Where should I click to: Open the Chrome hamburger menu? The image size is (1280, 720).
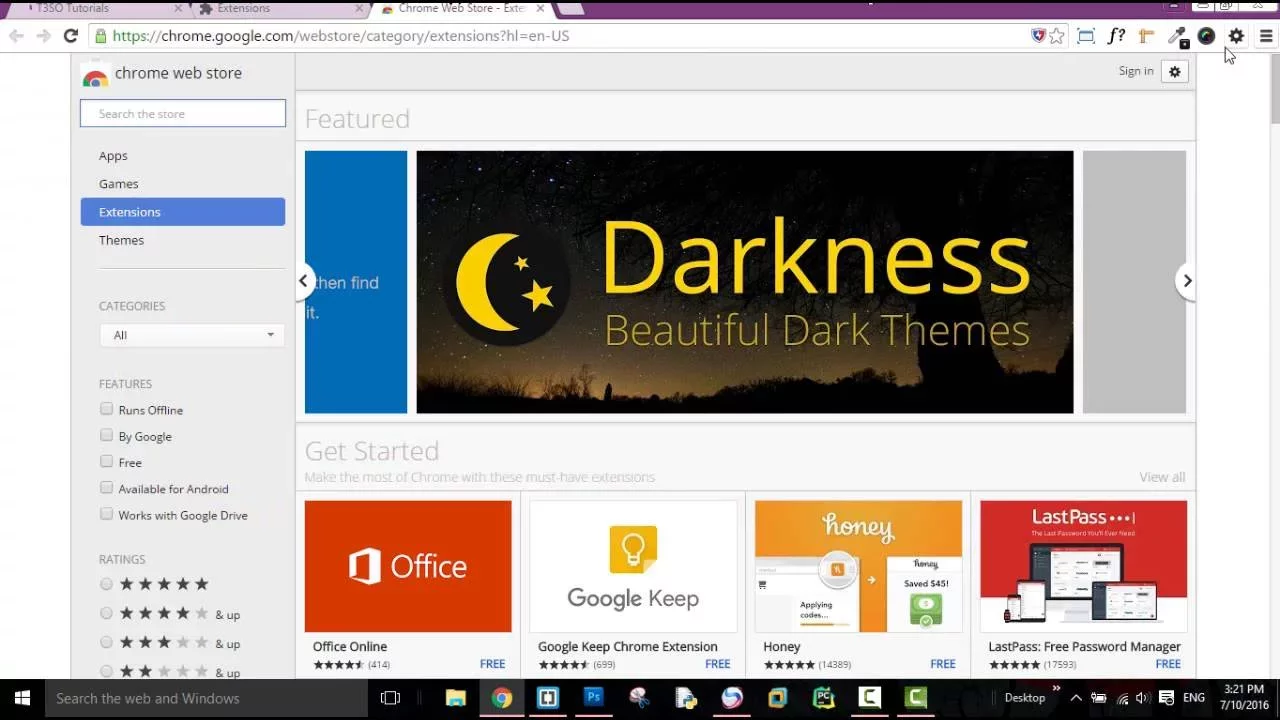(x=1266, y=36)
